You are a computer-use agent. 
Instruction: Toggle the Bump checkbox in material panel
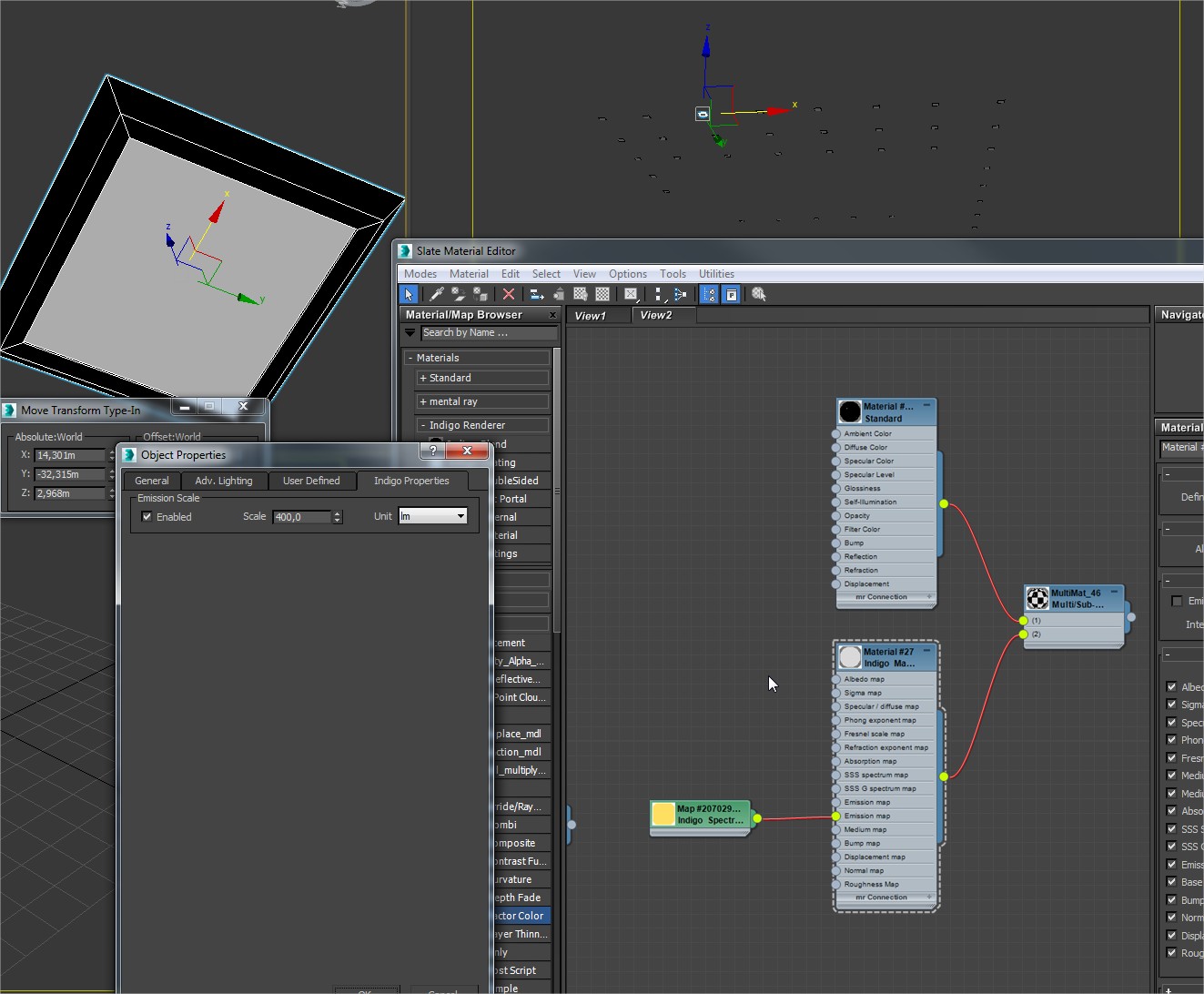click(1171, 899)
